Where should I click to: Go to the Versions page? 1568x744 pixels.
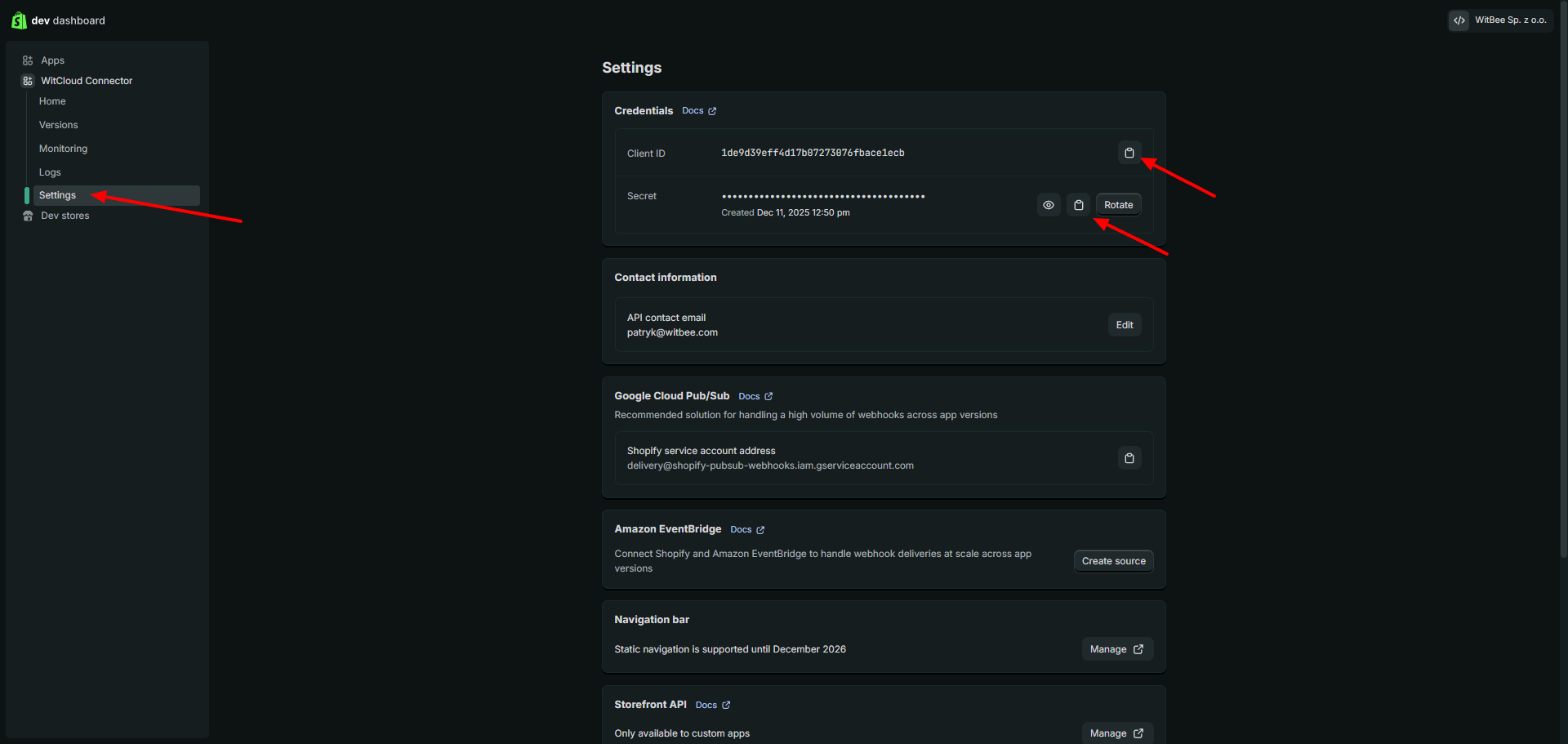coord(59,125)
